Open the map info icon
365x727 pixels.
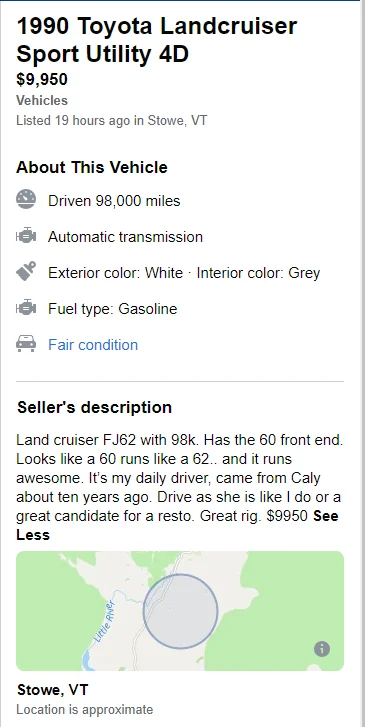pyautogui.click(x=322, y=649)
